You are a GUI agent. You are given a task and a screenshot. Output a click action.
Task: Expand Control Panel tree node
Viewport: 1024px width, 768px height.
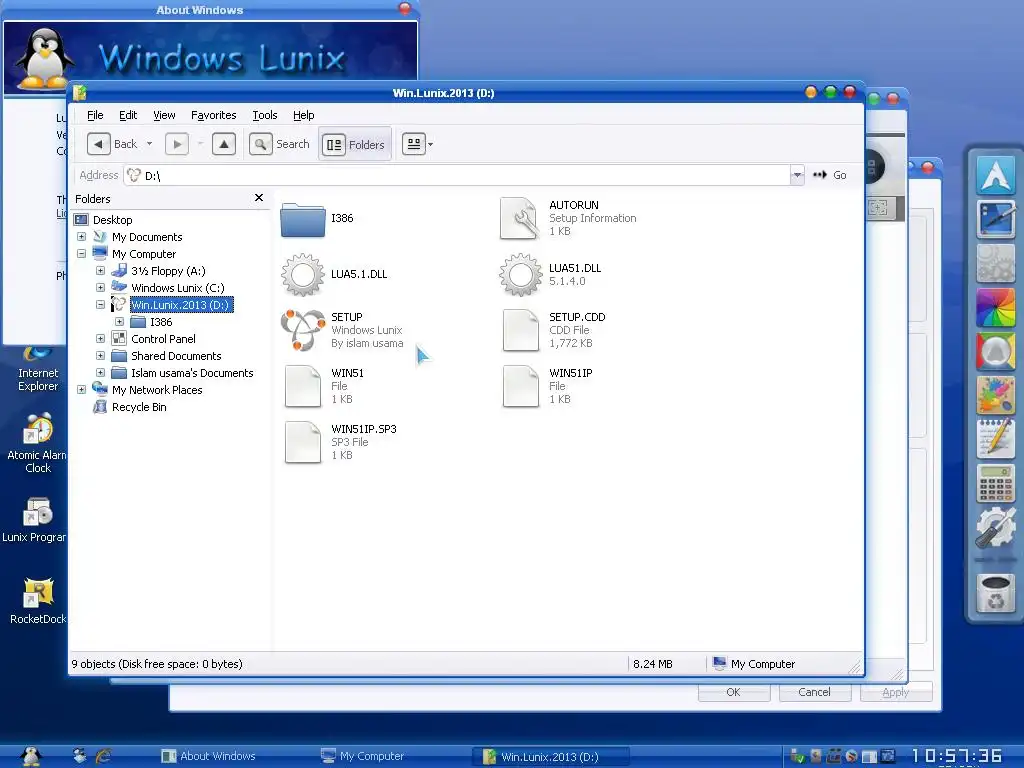101,339
